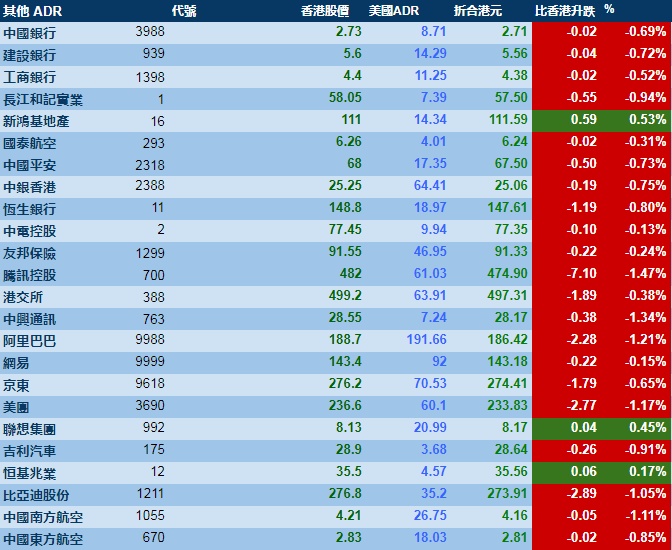This screenshot has width=672, height=550.
Task: Click the -0.85% percentage cell
Action: (645, 537)
